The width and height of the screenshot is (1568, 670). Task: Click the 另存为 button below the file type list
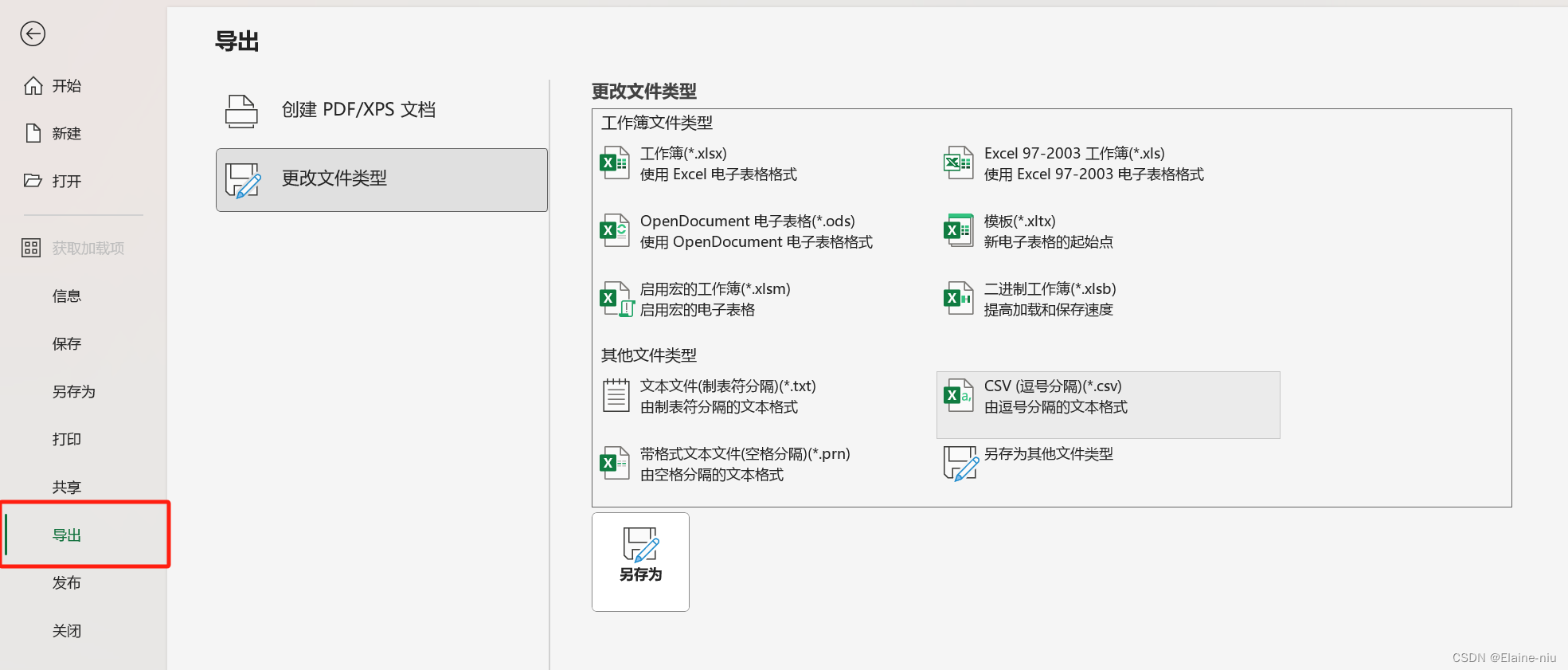[640, 562]
